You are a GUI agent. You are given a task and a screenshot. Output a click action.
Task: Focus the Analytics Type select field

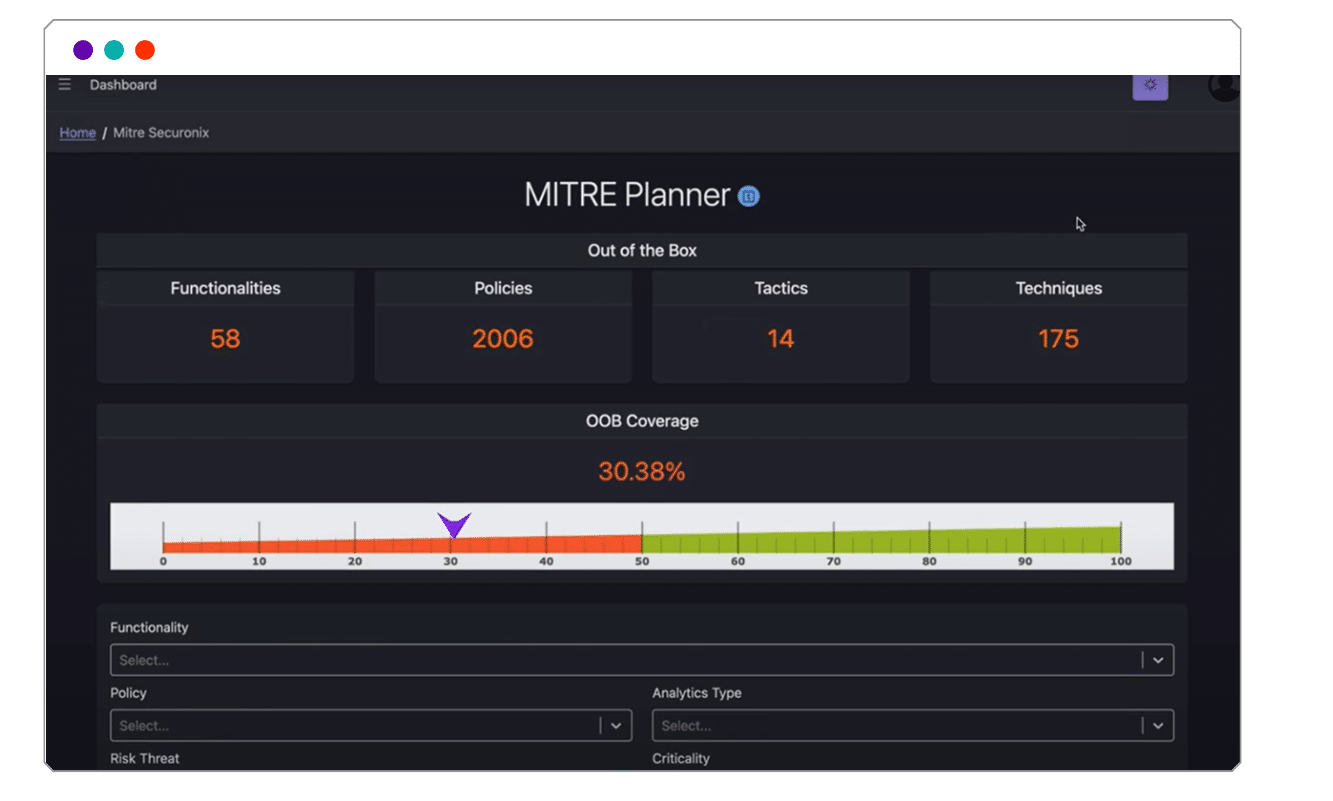[913, 726]
